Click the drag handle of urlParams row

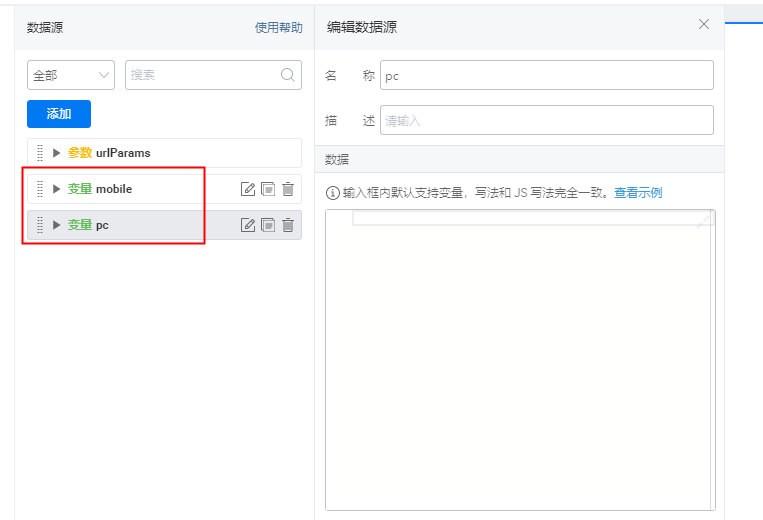40,153
